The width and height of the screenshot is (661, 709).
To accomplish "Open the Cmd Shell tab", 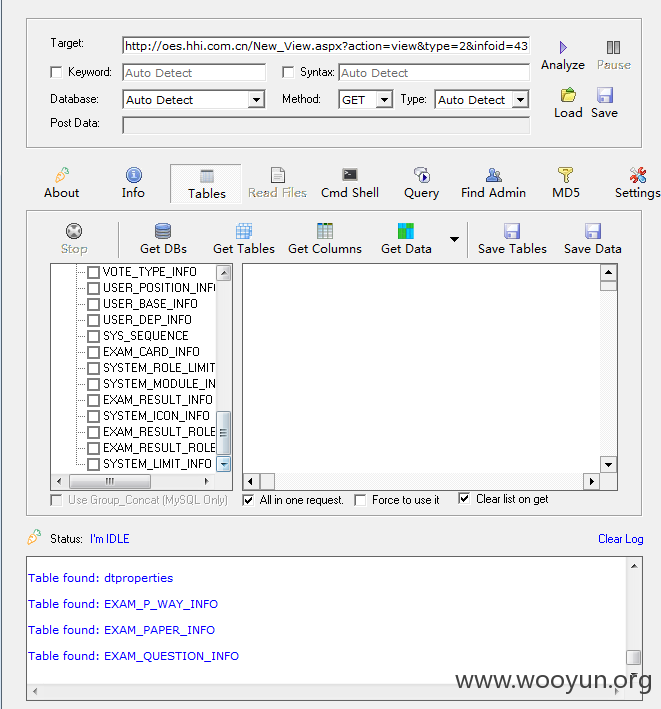I will [x=349, y=184].
